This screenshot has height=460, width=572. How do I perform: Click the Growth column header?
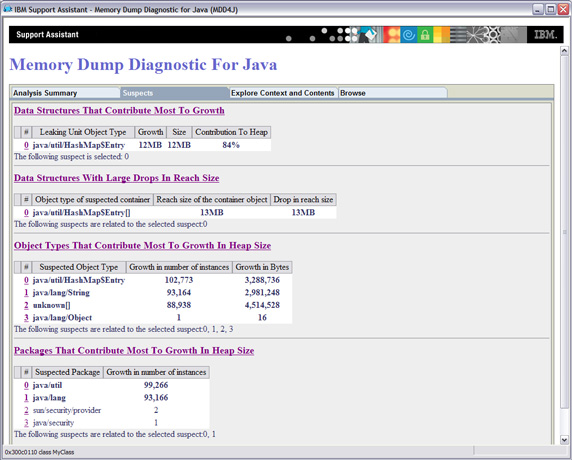click(151, 132)
